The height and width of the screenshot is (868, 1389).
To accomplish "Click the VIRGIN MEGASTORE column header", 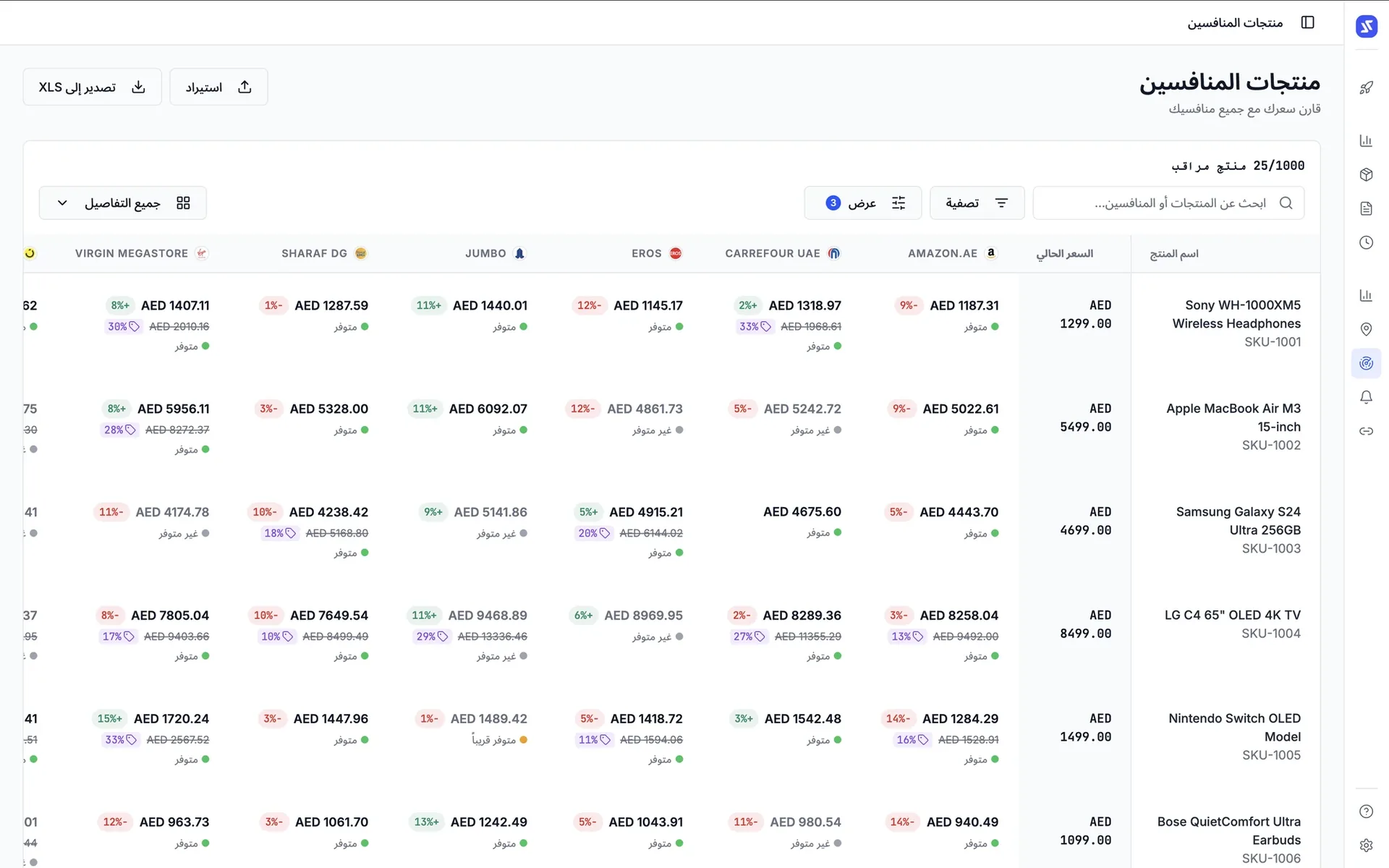I will 132,254.
